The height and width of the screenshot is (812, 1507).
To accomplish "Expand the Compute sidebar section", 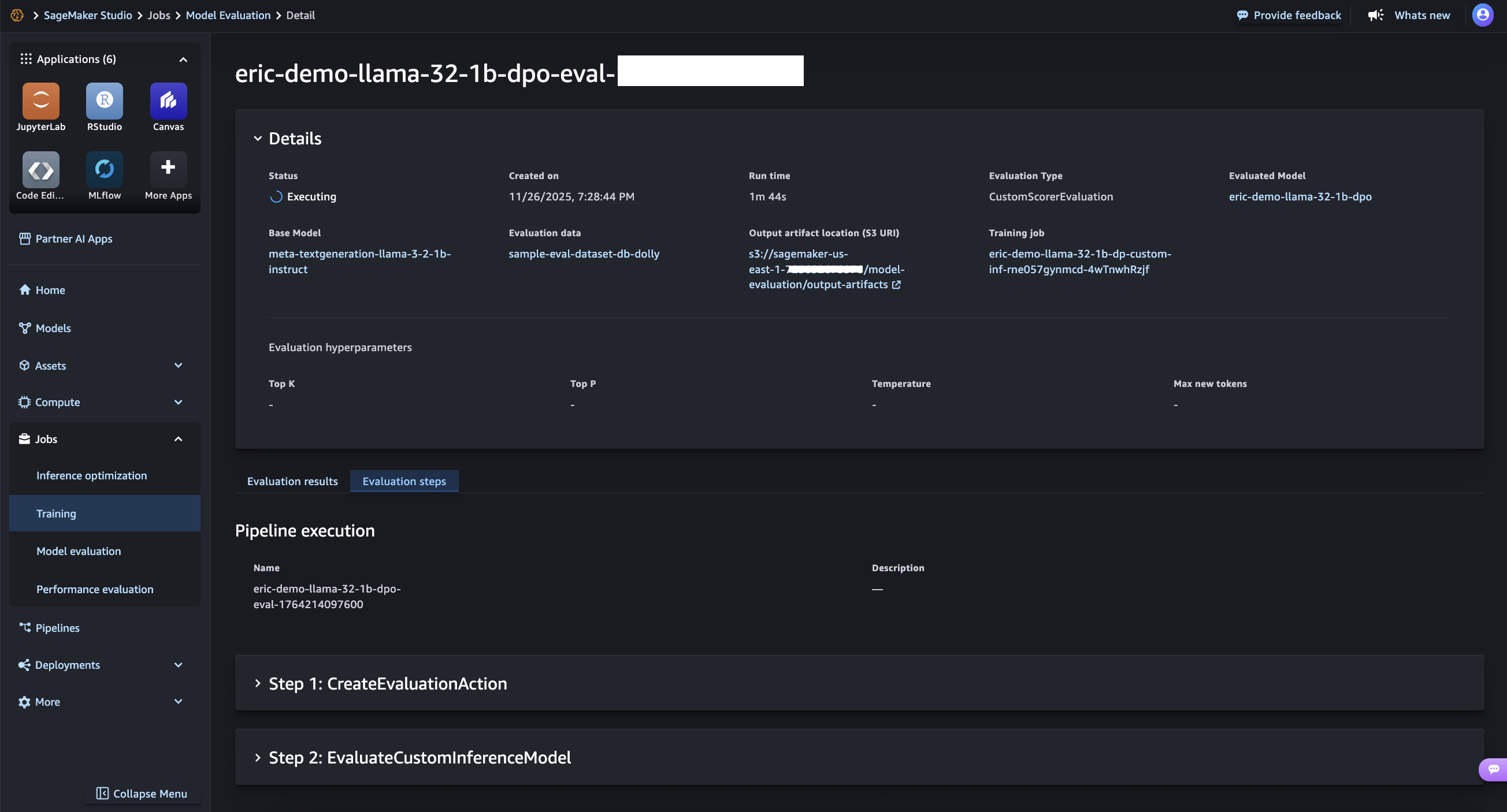I will pyautogui.click(x=179, y=402).
